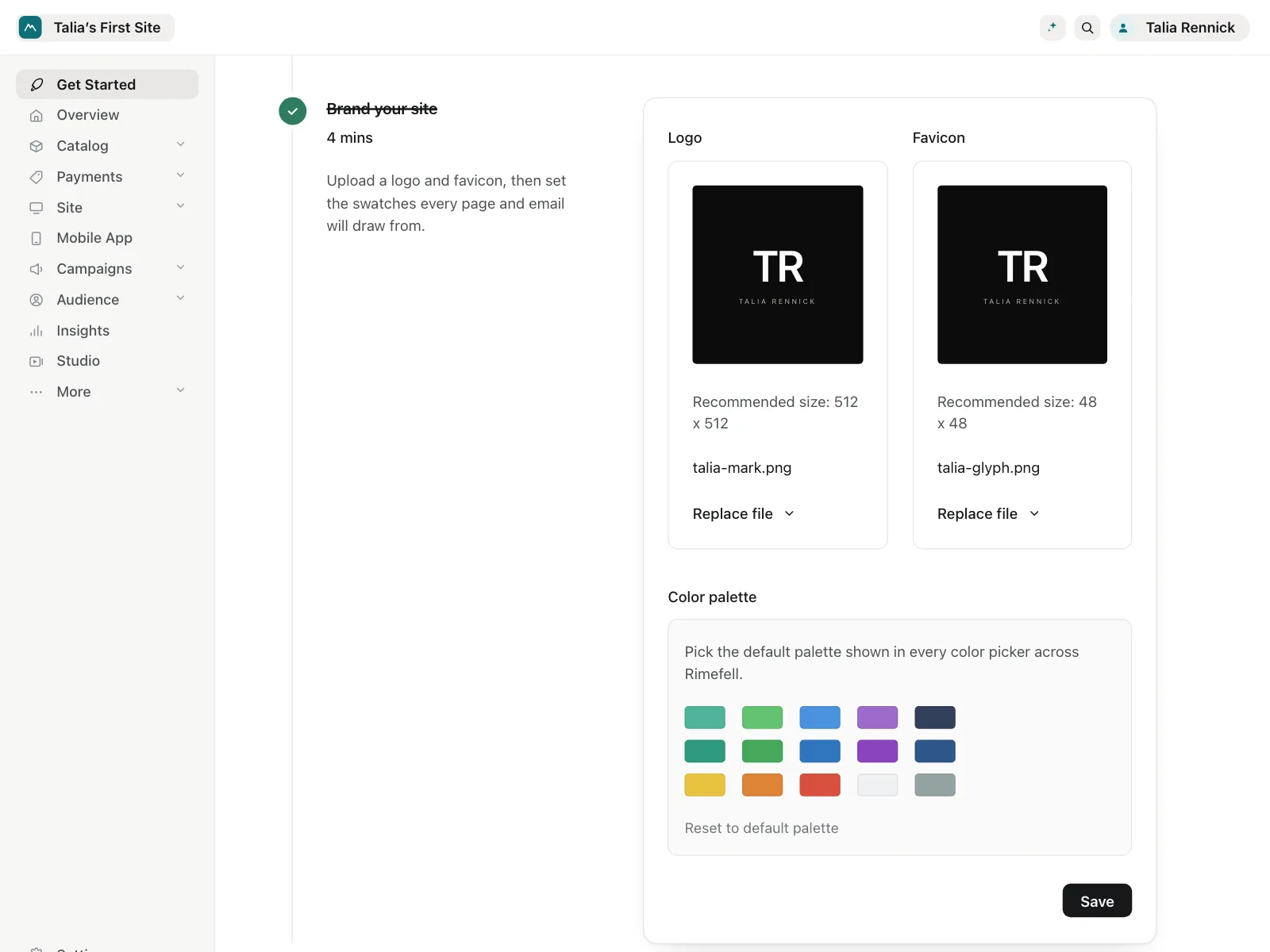Select the gray color swatch
The height and width of the screenshot is (952, 1270).
[935, 785]
